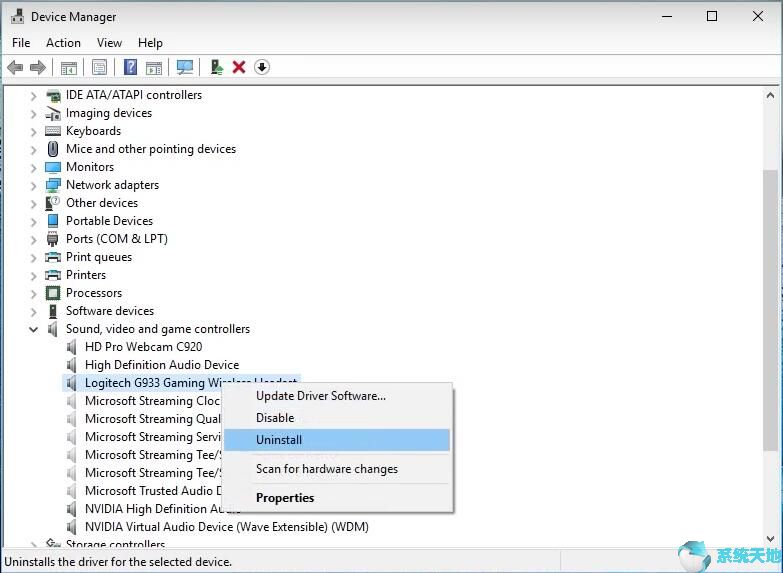This screenshot has width=783, height=573.
Task: Expand the Processors node
Action: tap(33, 293)
